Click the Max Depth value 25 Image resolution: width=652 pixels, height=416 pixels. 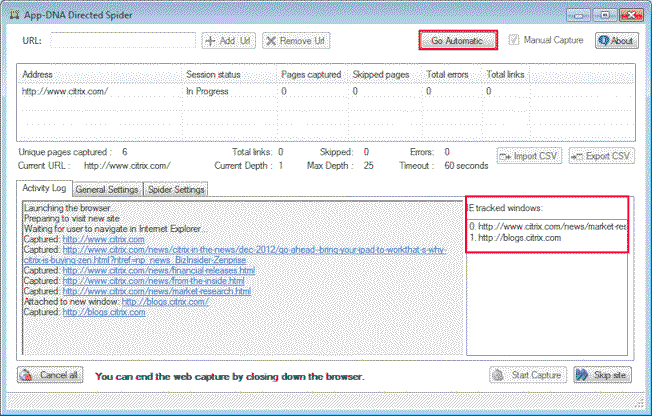tap(368, 166)
